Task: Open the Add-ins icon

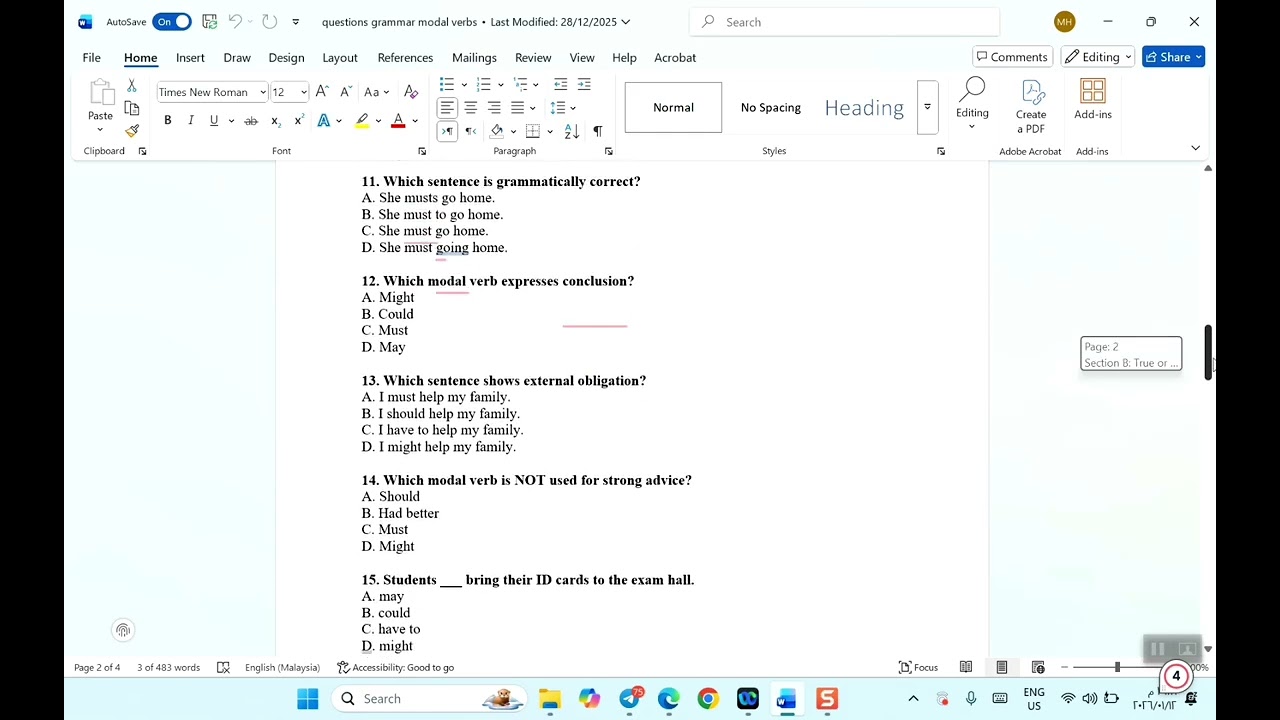Action: point(1093,99)
